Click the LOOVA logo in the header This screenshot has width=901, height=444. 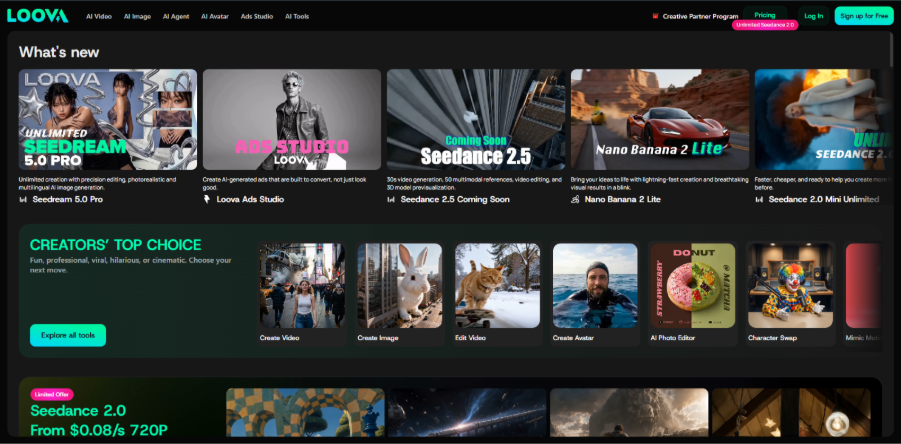pyautogui.click(x=37, y=16)
